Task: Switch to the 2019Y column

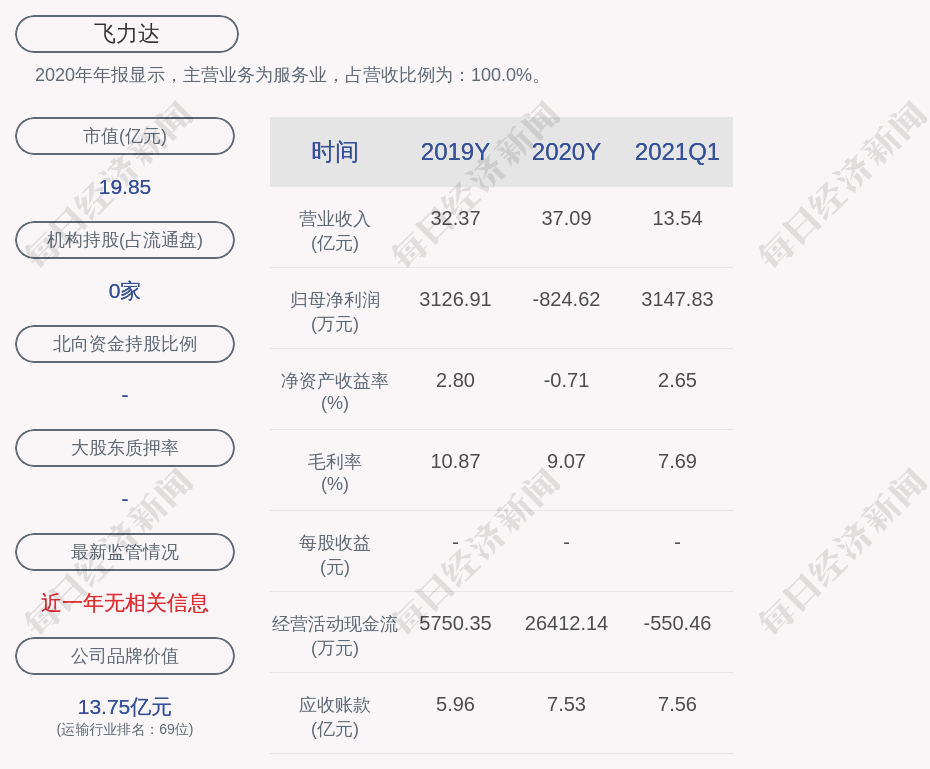Action: pyautogui.click(x=455, y=151)
